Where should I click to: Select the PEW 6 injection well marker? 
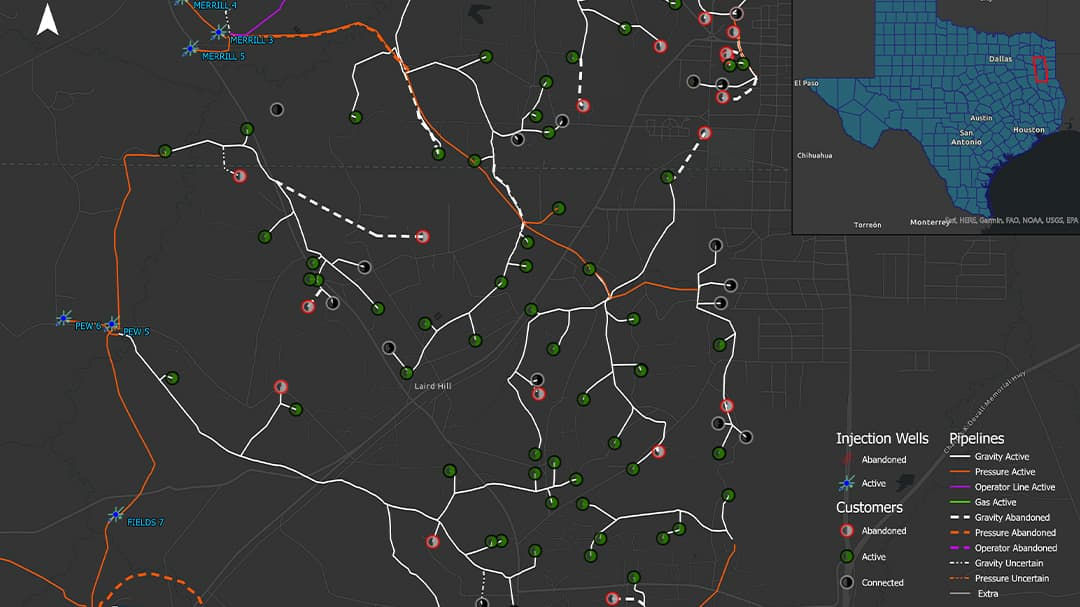65,318
